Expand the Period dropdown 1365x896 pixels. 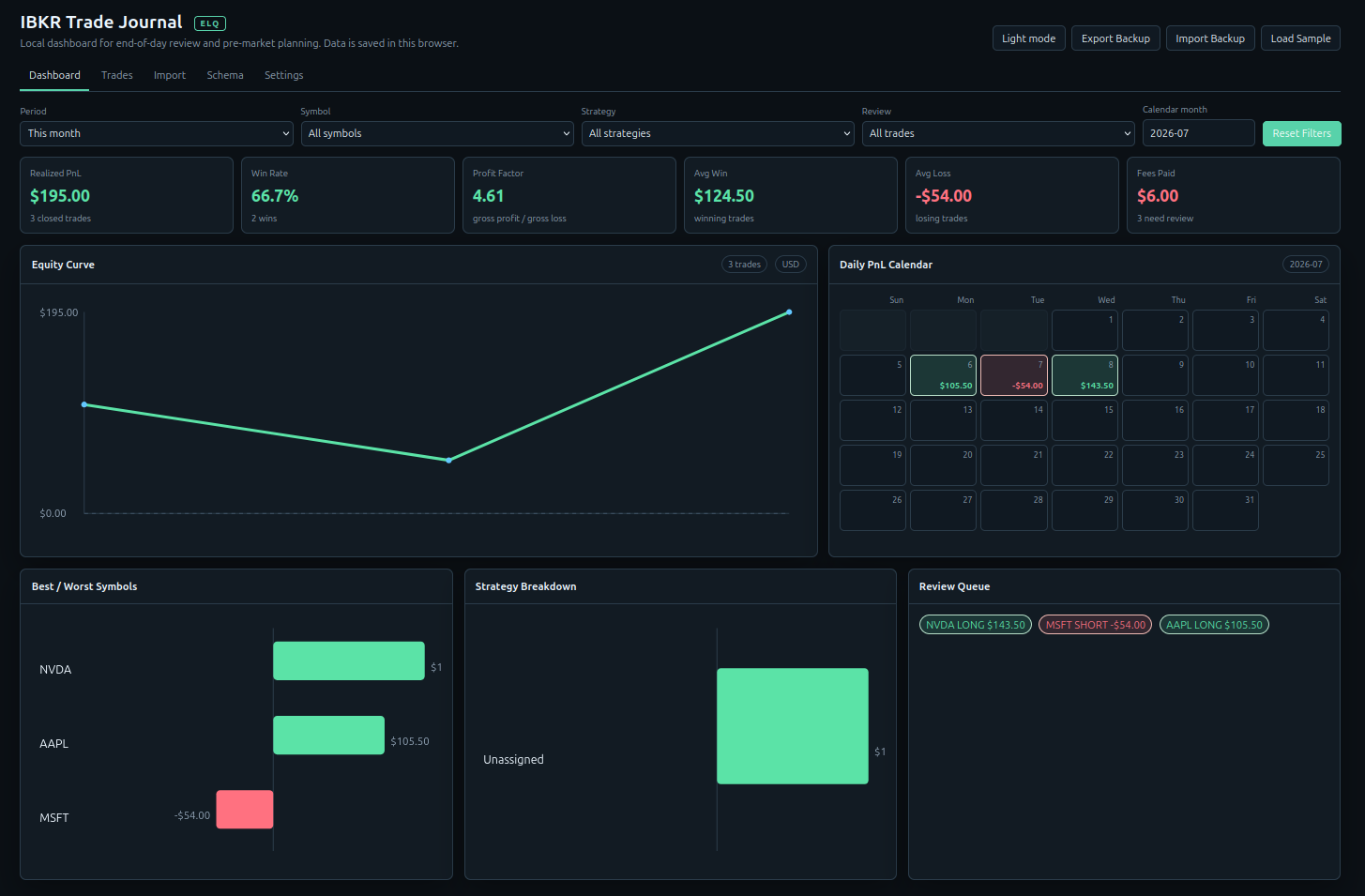[x=157, y=133]
